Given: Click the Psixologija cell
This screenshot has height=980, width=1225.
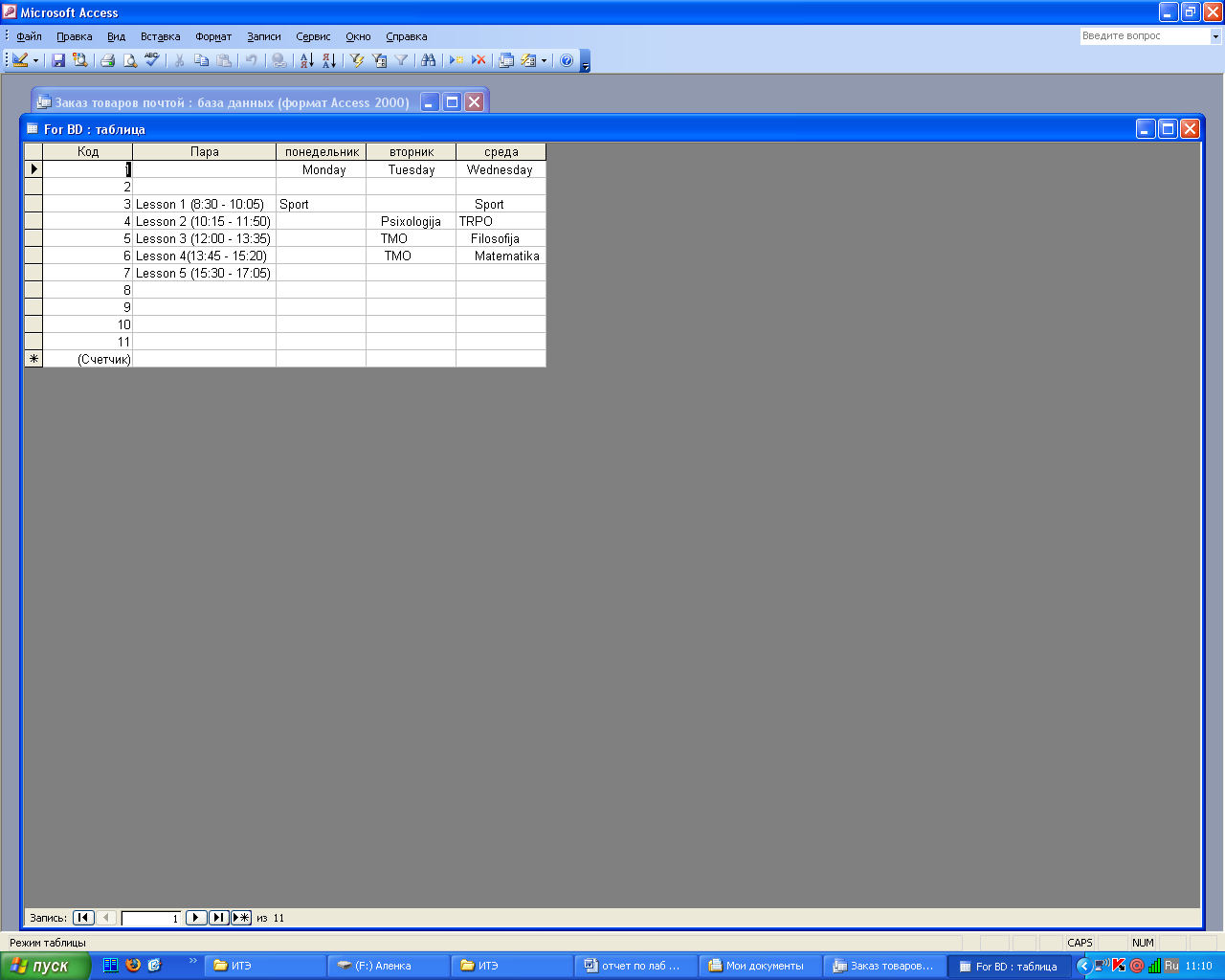Looking at the screenshot, I should 412,221.
